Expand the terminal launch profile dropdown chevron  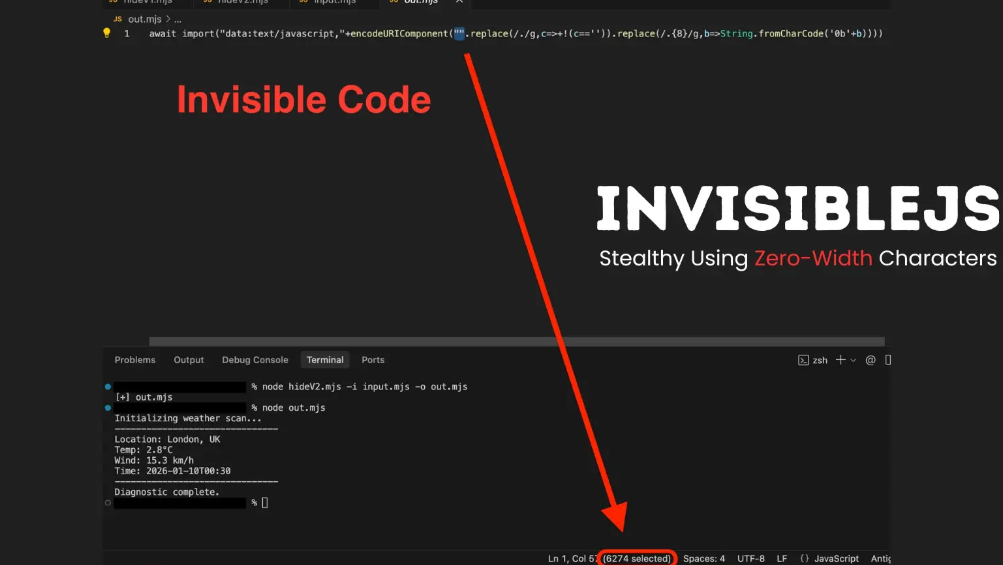853,360
